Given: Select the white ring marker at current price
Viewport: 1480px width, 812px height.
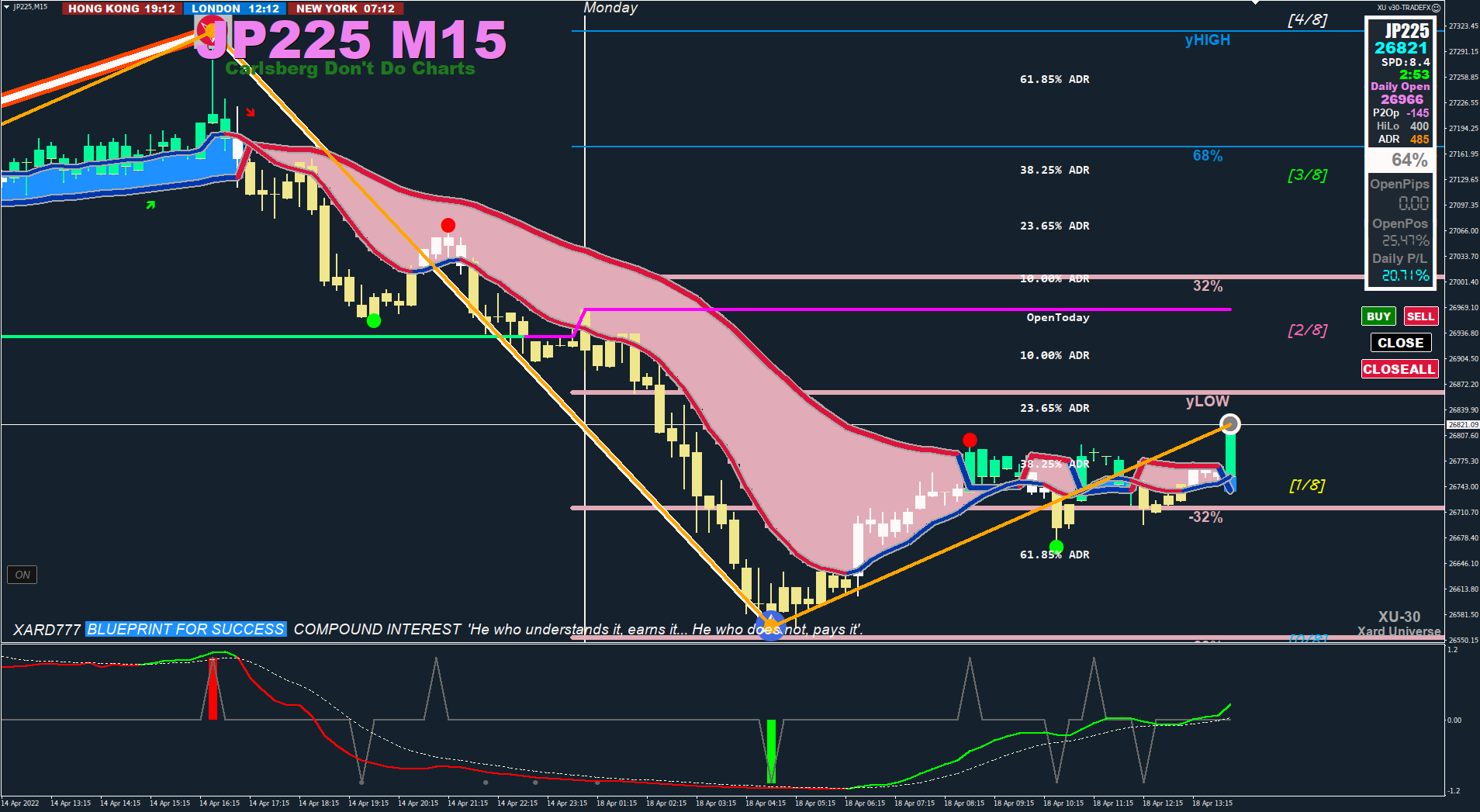Looking at the screenshot, I should pos(1230,424).
